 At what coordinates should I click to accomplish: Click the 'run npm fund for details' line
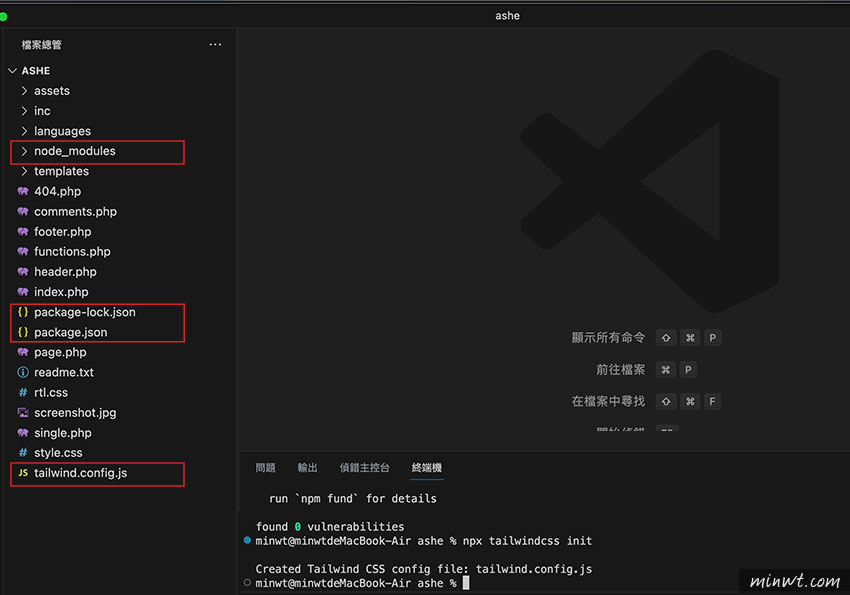coord(352,499)
